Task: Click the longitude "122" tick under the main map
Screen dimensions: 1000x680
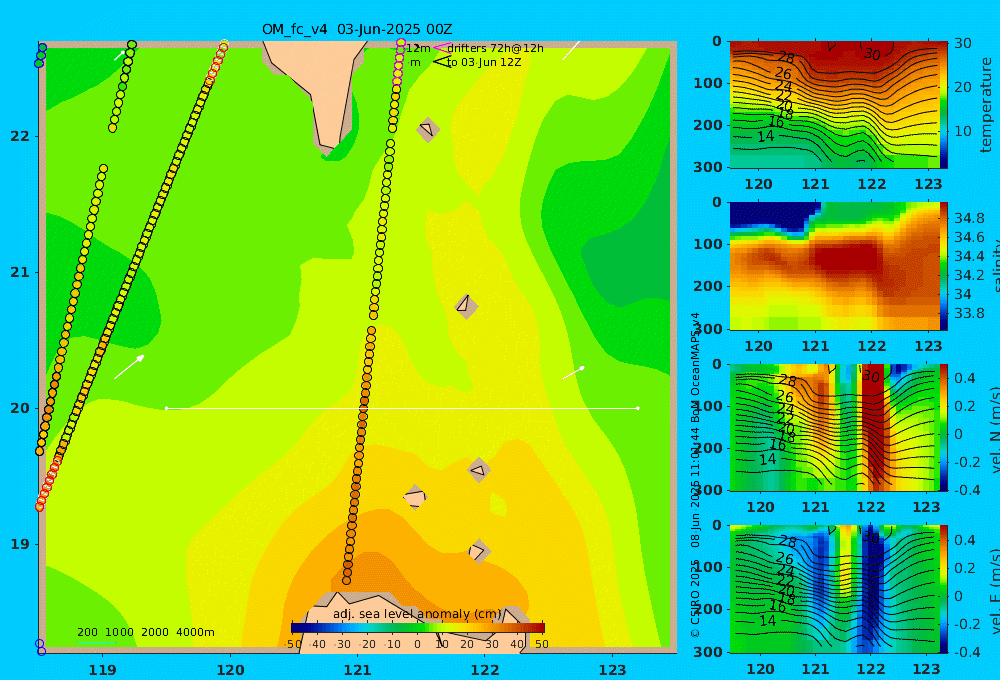Action: 485,670
